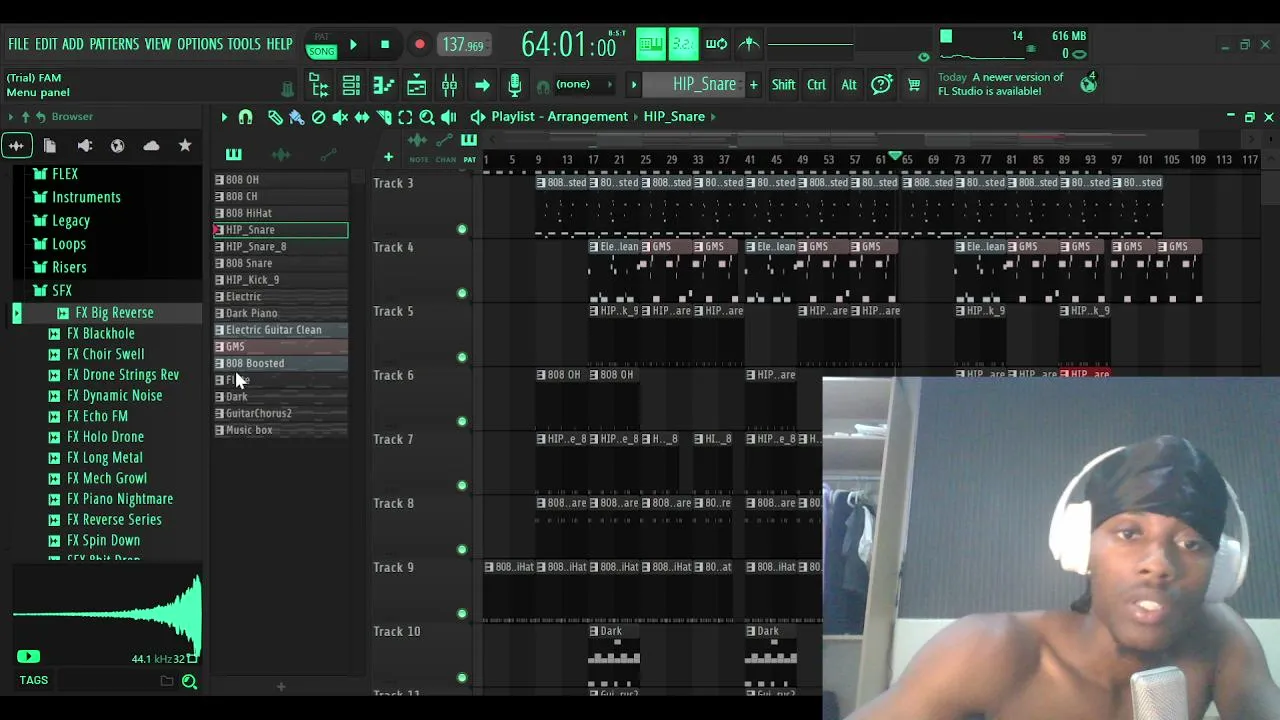Open the EDIT menu
Screen dimensions: 1280x720
pos(46,44)
